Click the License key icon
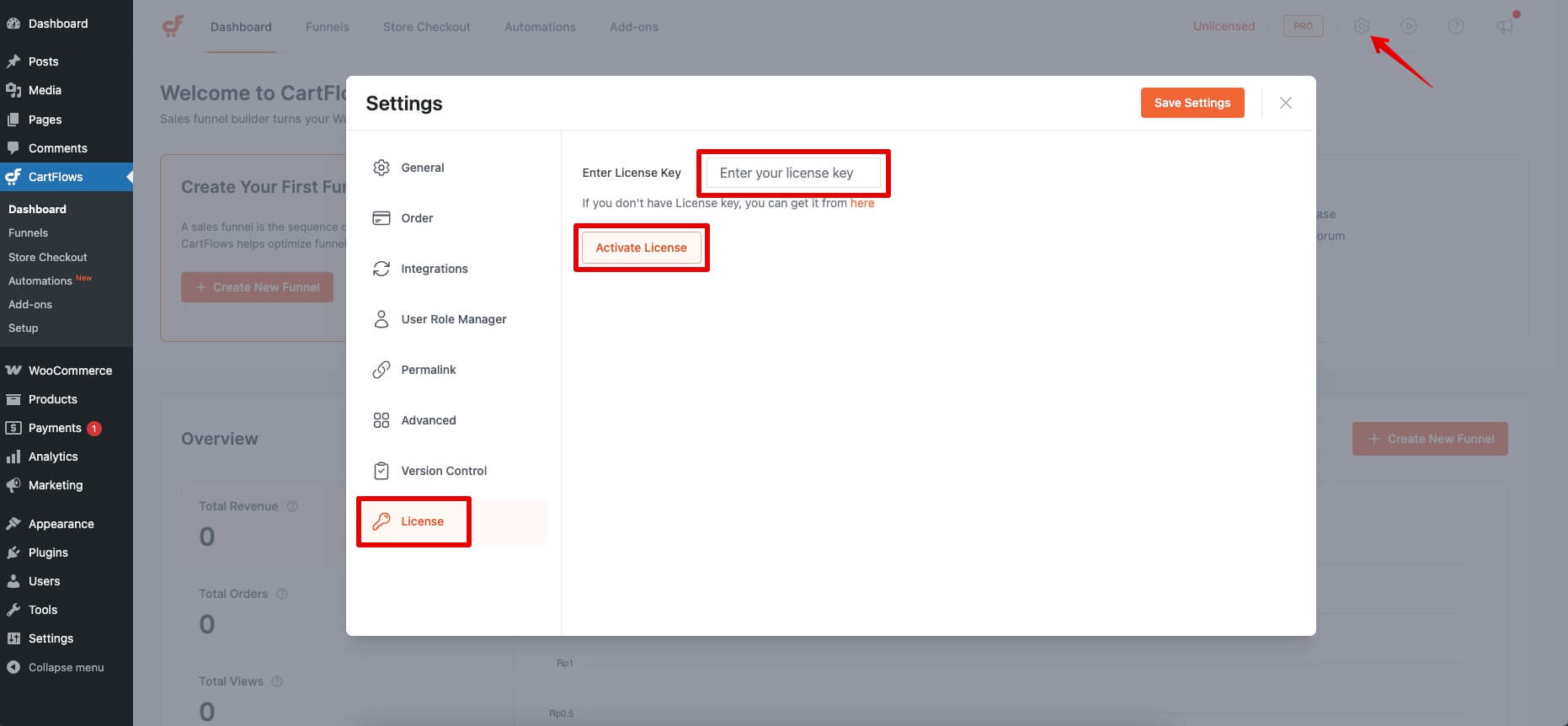The height and width of the screenshot is (726, 1568). coord(381,521)
